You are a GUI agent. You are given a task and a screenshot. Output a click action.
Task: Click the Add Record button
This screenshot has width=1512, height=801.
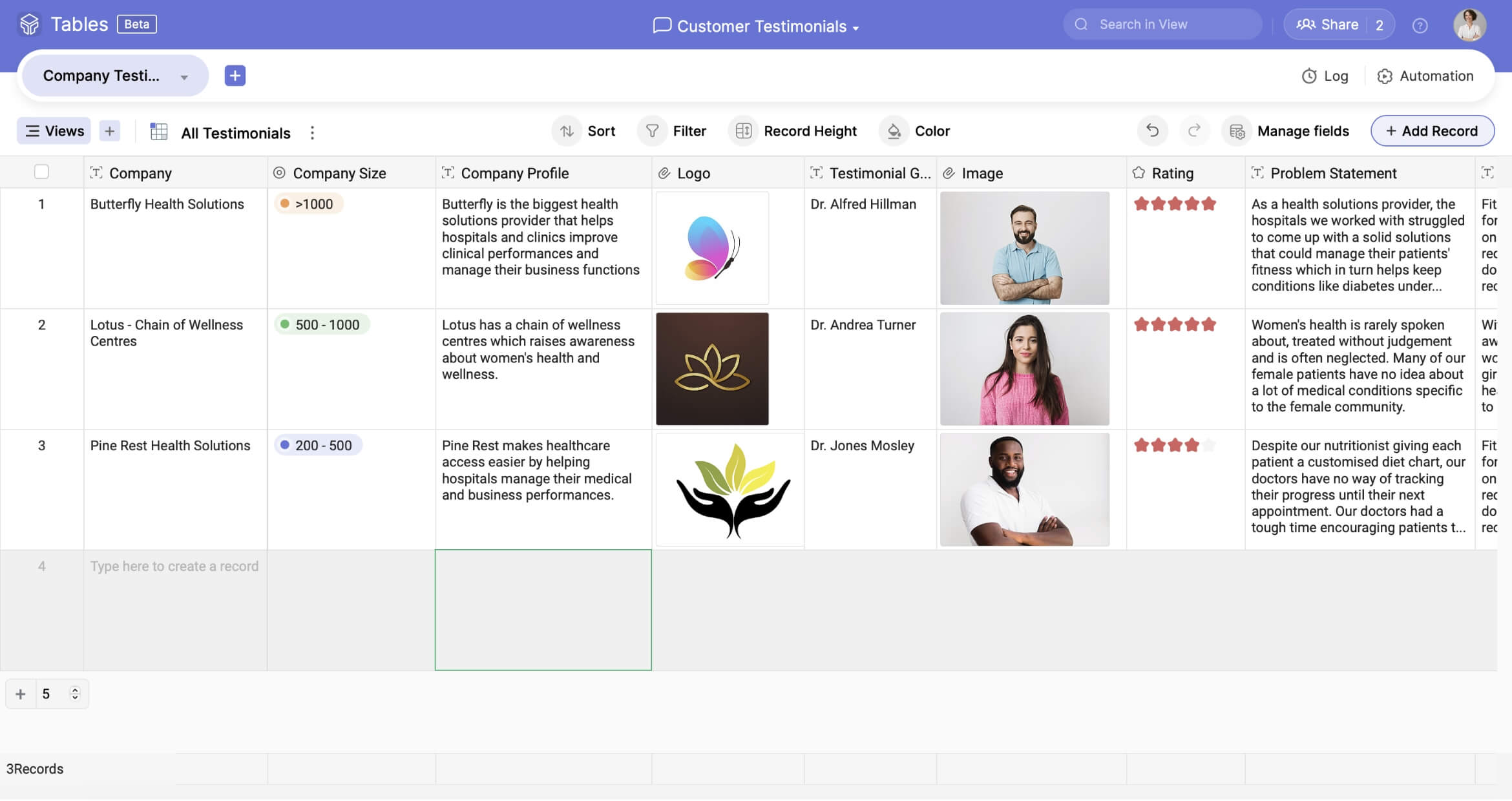pos(1432,131)
